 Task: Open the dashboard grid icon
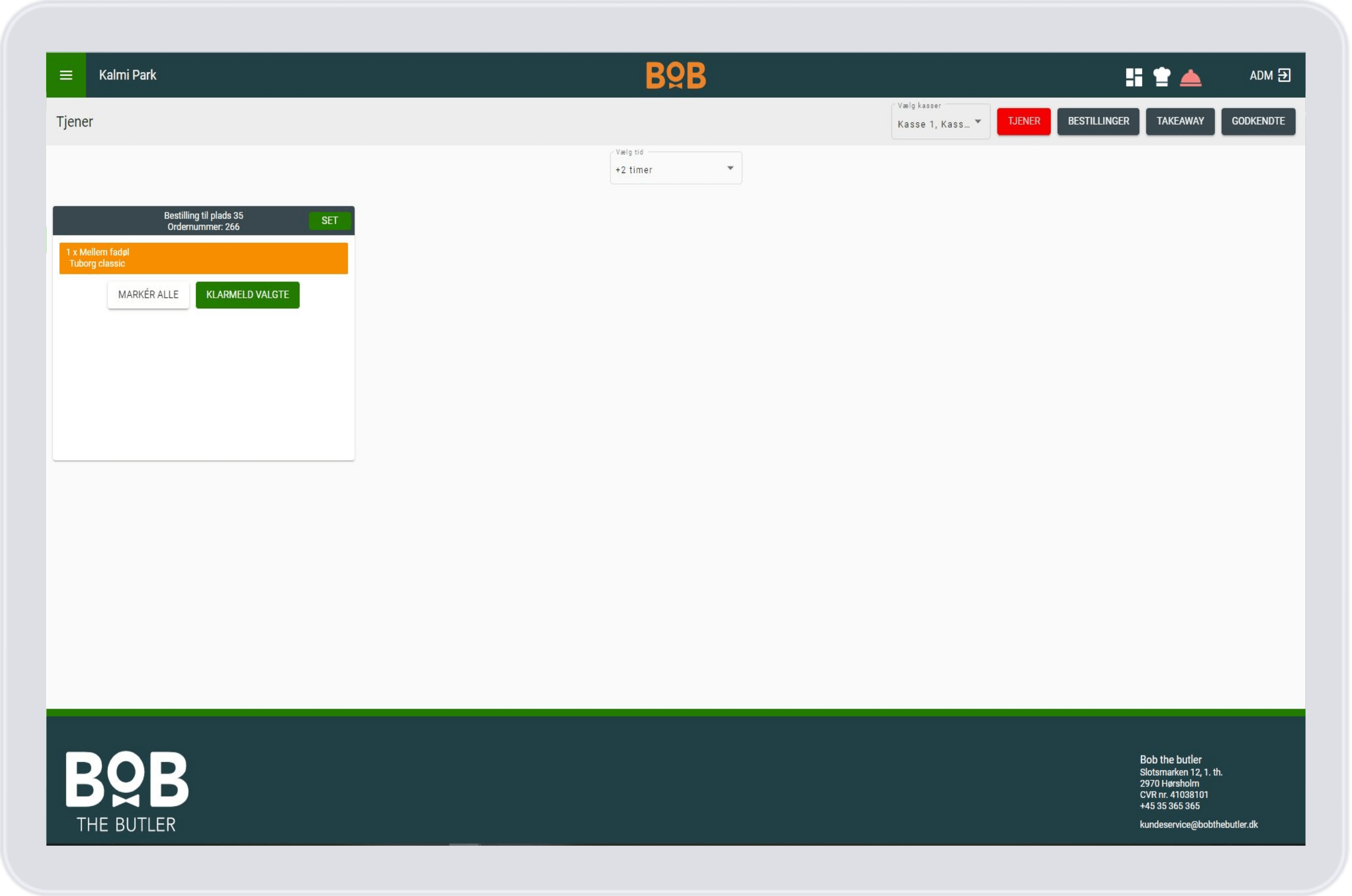click(1134, 77)
